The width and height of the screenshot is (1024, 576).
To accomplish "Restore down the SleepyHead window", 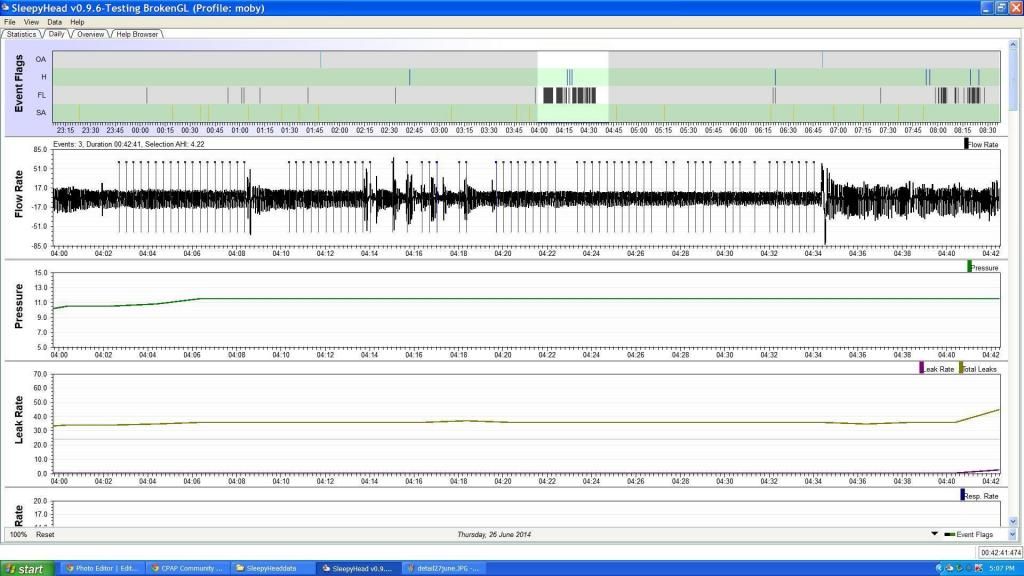I will pyautogui.click(x=1001, y=8).
